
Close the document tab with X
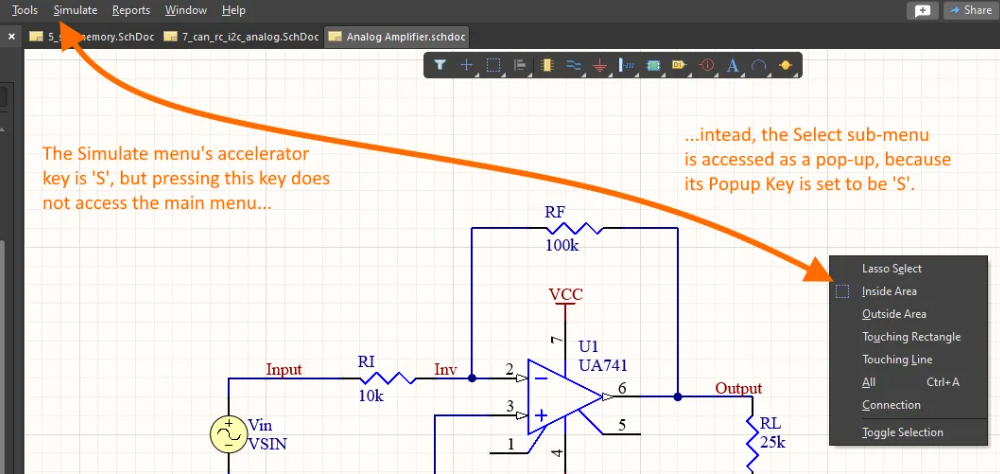(x=11, y=37)
